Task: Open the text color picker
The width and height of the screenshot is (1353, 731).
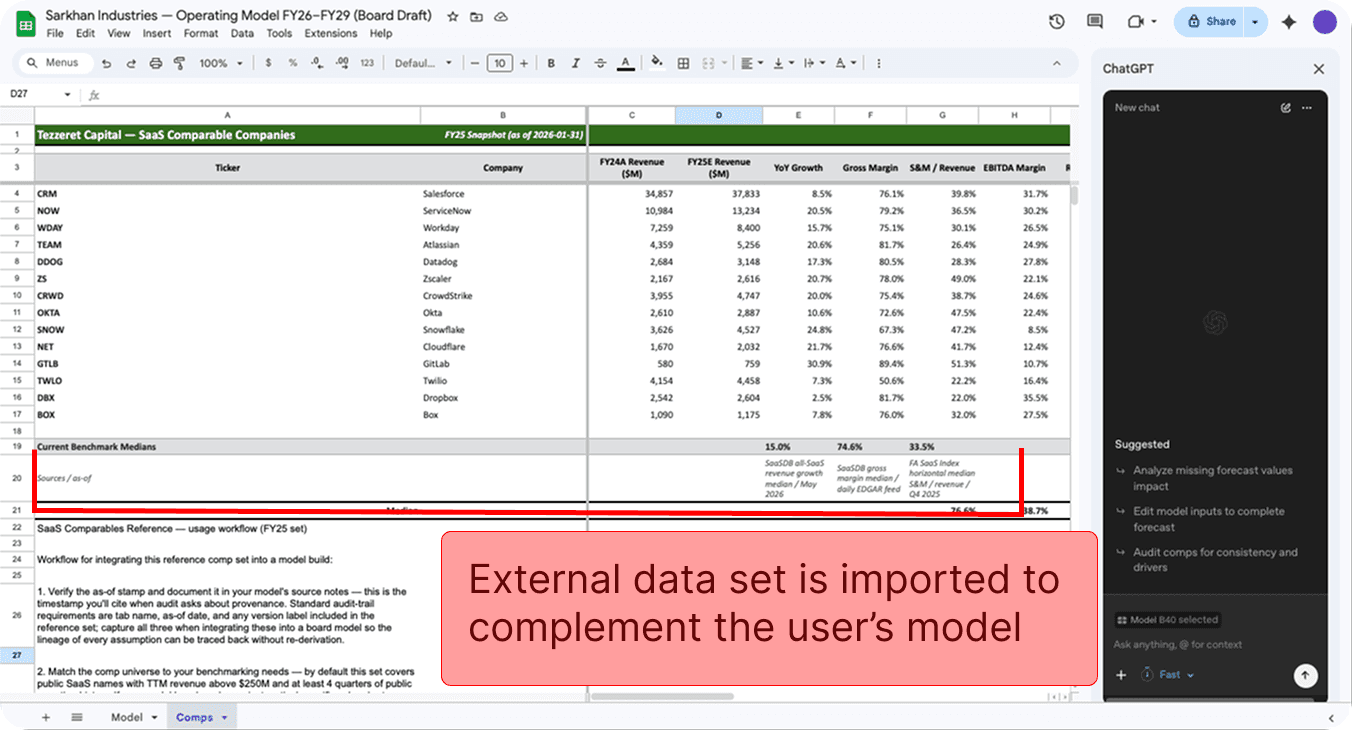Action: pyautogui.click(x=626, y=63)
